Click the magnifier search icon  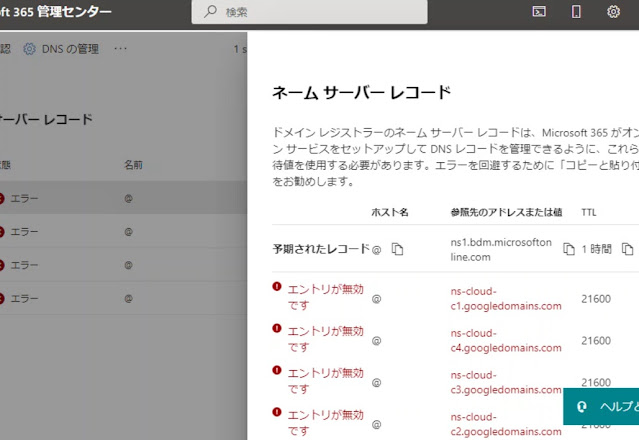point(210,11)
